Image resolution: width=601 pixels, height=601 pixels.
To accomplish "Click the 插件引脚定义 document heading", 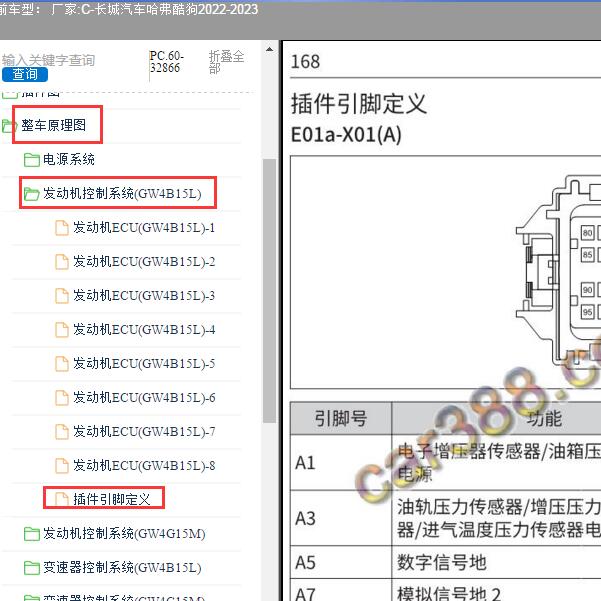I will tap(359, 103).
